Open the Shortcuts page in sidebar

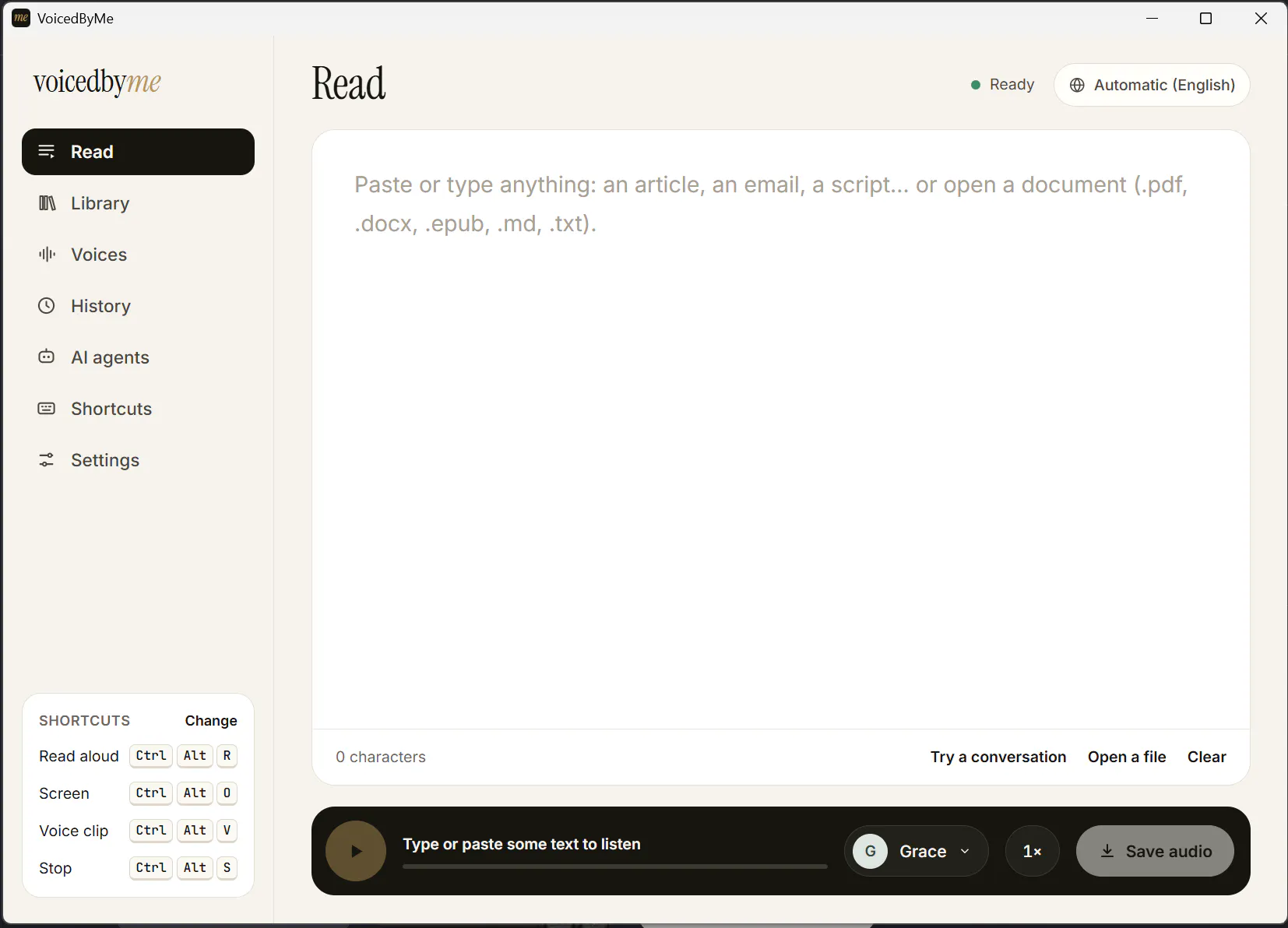click(x=138, y=409)
